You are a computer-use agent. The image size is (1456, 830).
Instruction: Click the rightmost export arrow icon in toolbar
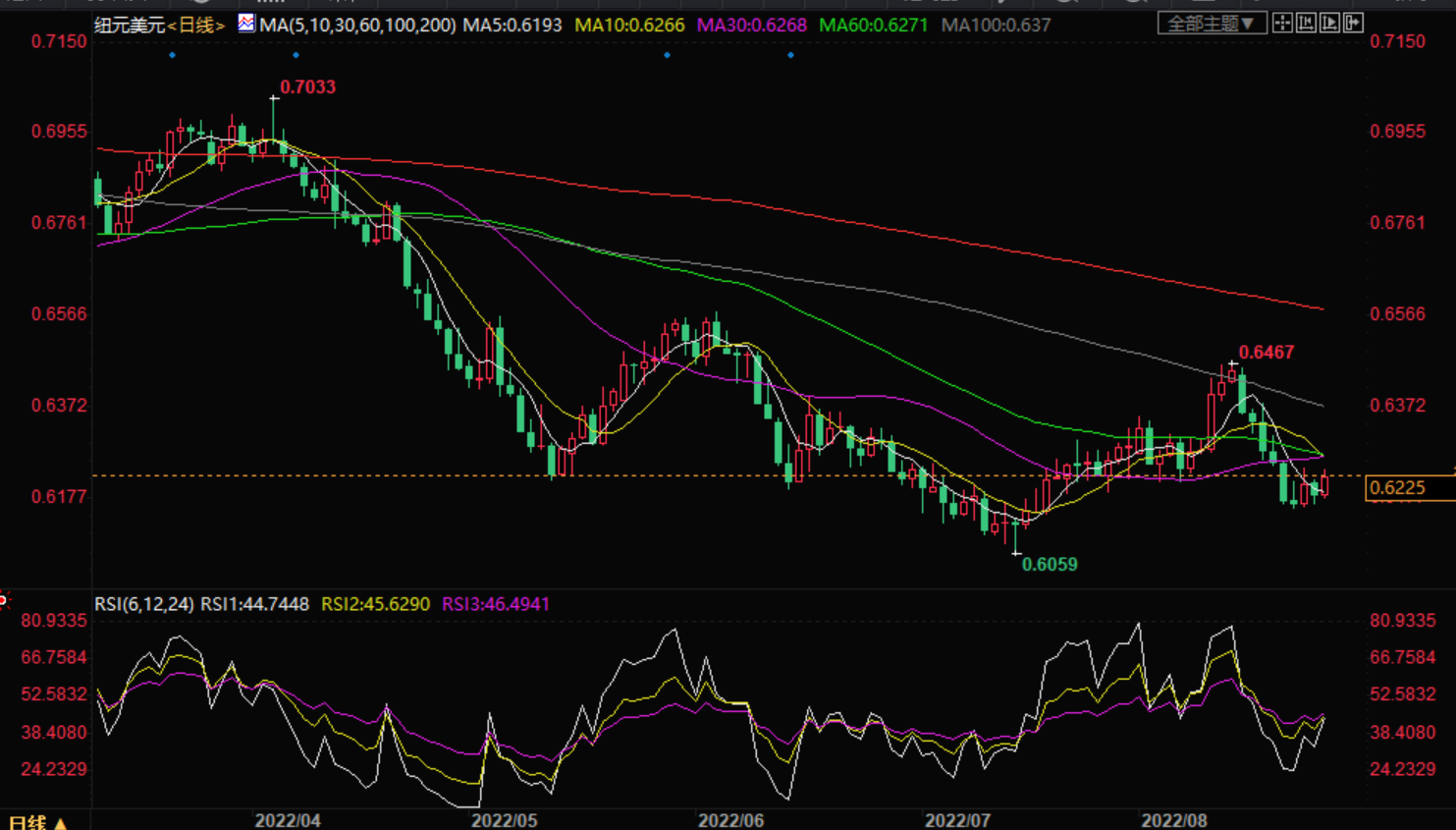point(1353,24)
